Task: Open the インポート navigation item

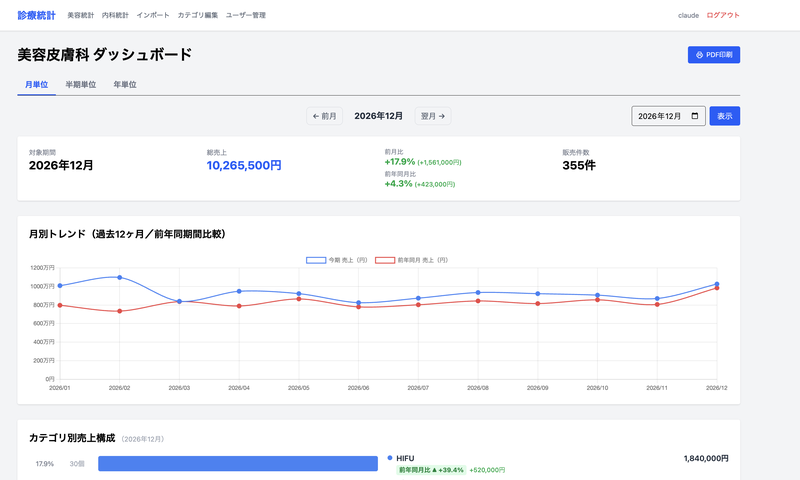Action: point(153,15)
